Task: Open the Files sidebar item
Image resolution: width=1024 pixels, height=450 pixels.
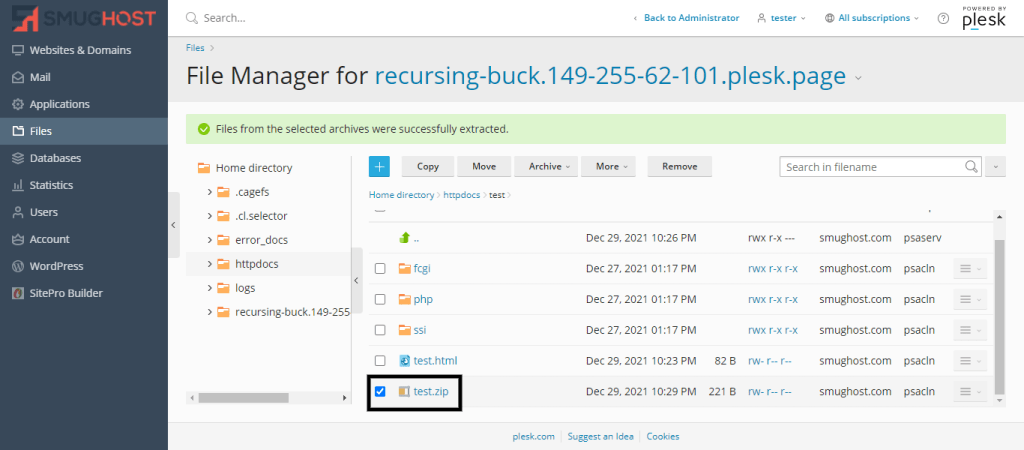Action: coord(84,131)
